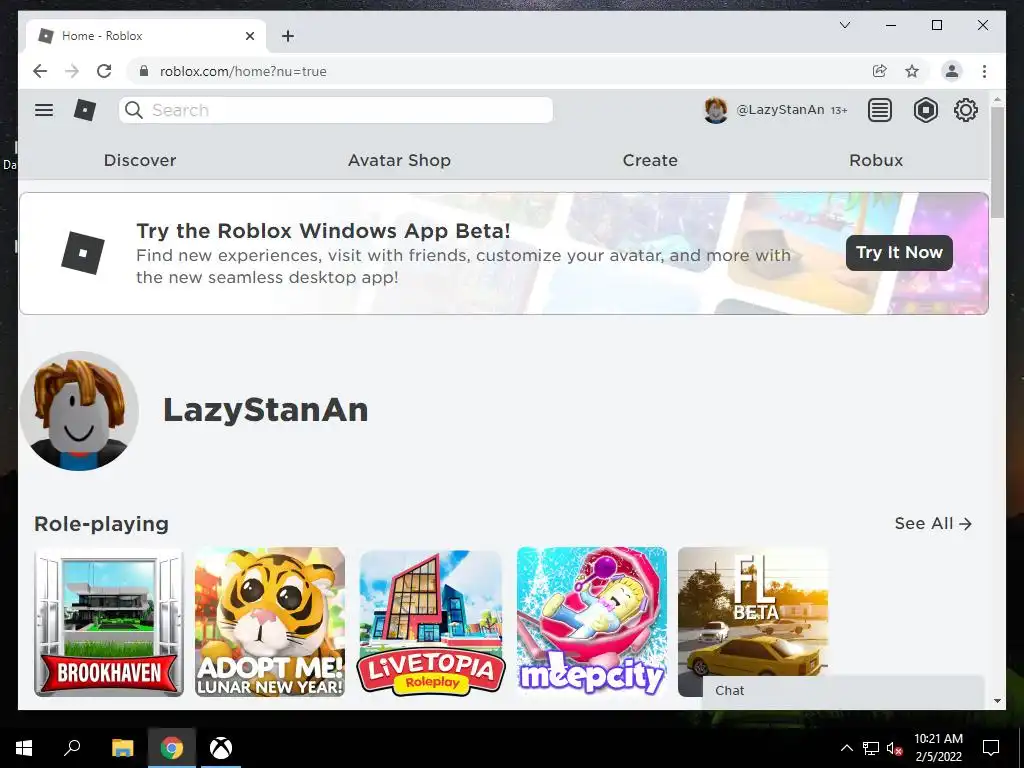Image resolution: width=1024 pixels, height=768 pixels.
Task: Click the page vertical scrollbar thumb
Action: pos(997,163)
